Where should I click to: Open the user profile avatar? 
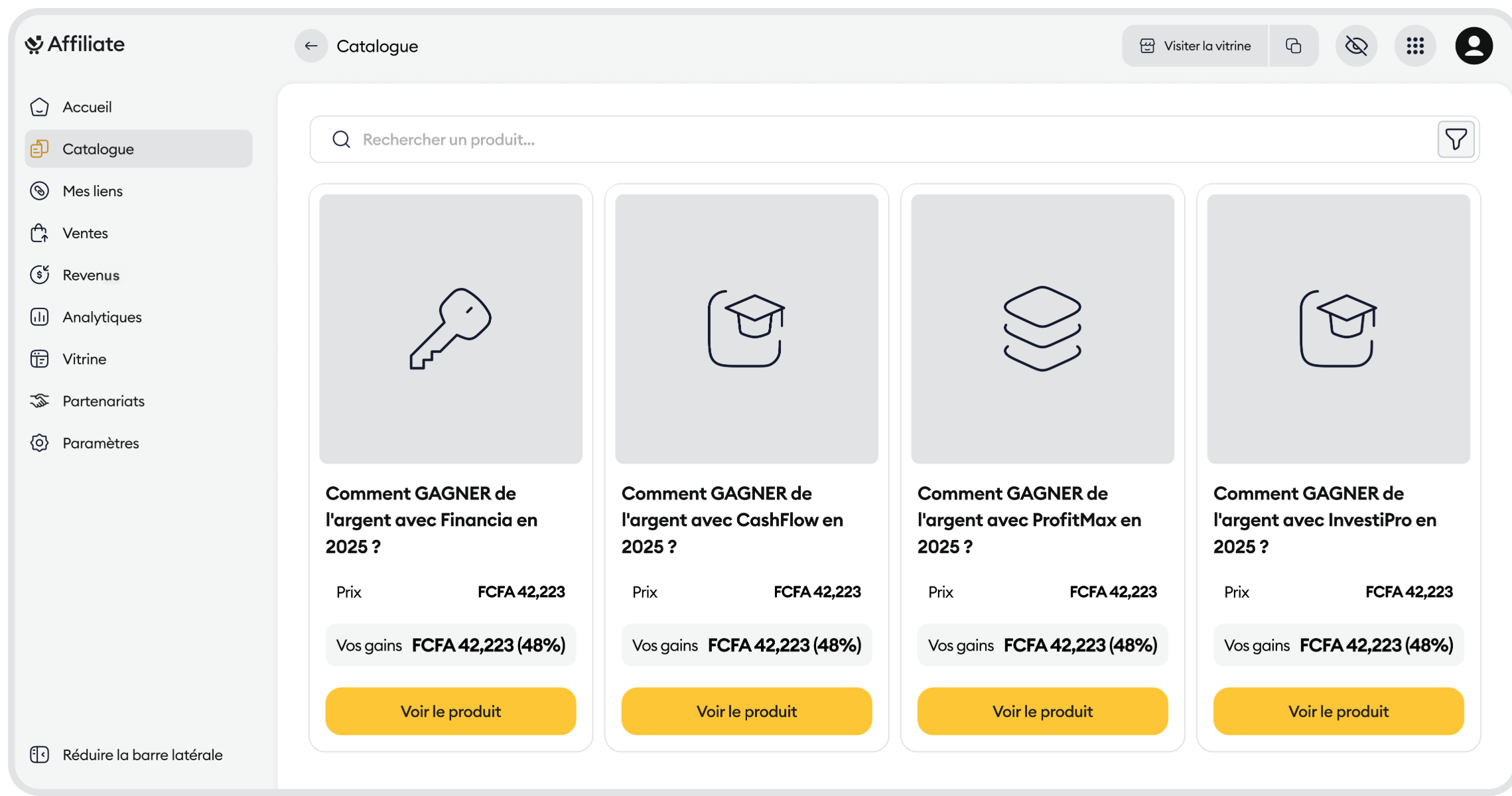point(1474,46)
